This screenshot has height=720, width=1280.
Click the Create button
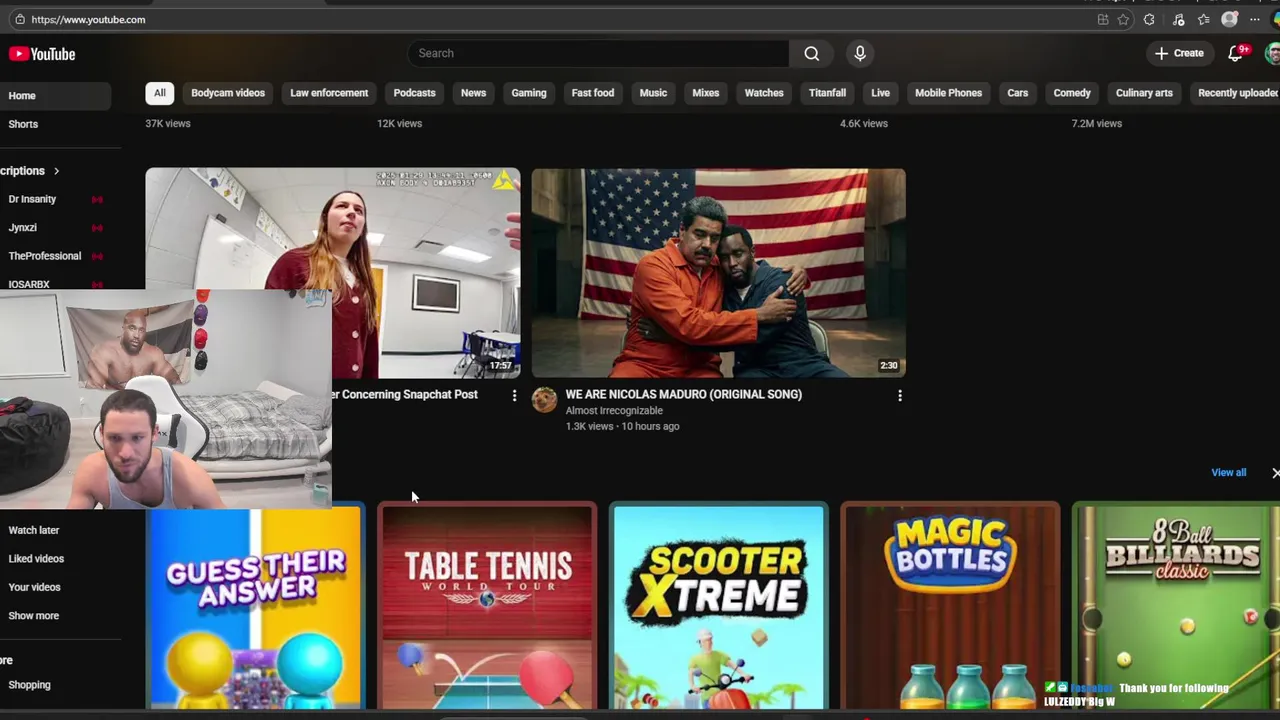[x=1179, y=53]
